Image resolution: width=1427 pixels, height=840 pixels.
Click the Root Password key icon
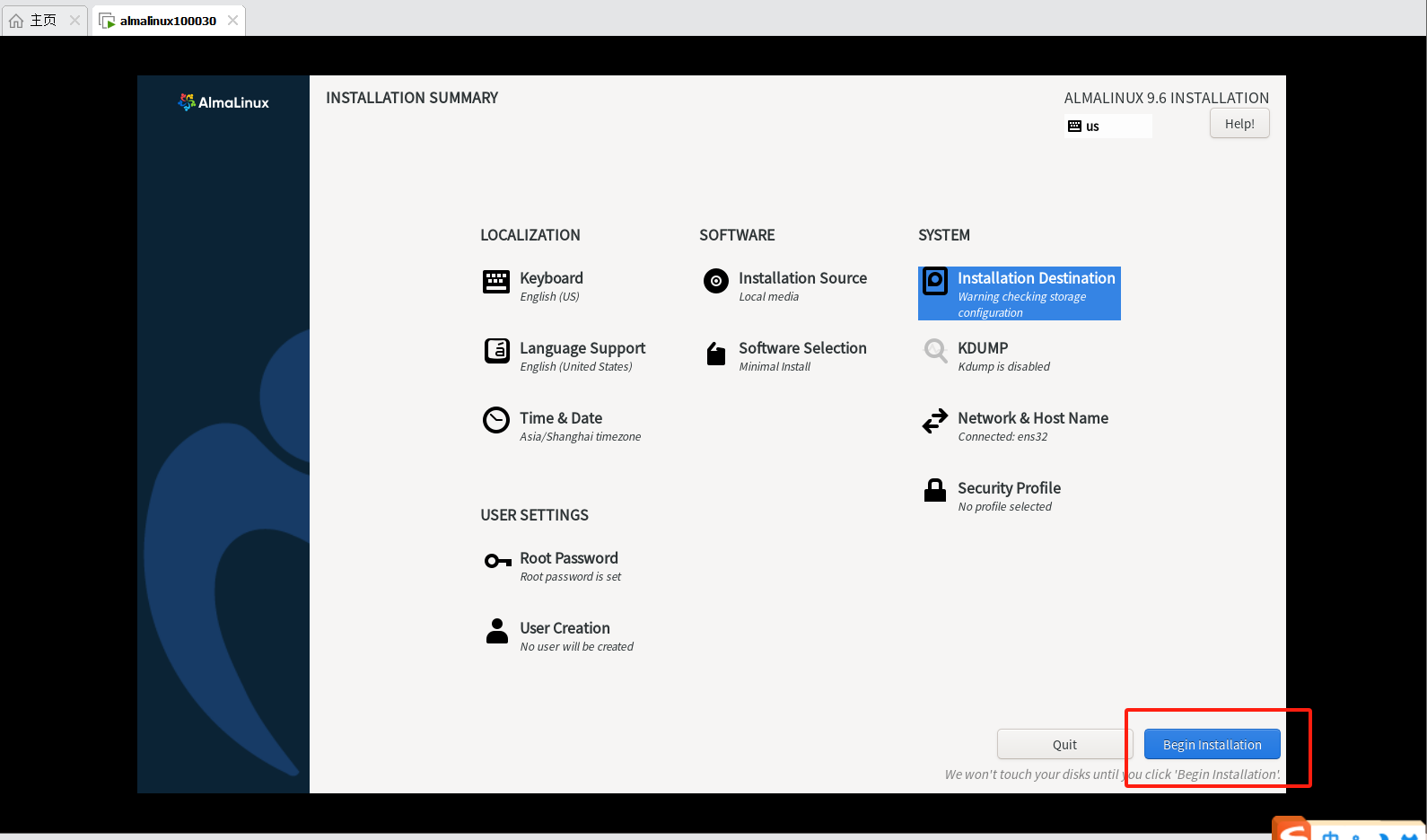pos(497,561)
